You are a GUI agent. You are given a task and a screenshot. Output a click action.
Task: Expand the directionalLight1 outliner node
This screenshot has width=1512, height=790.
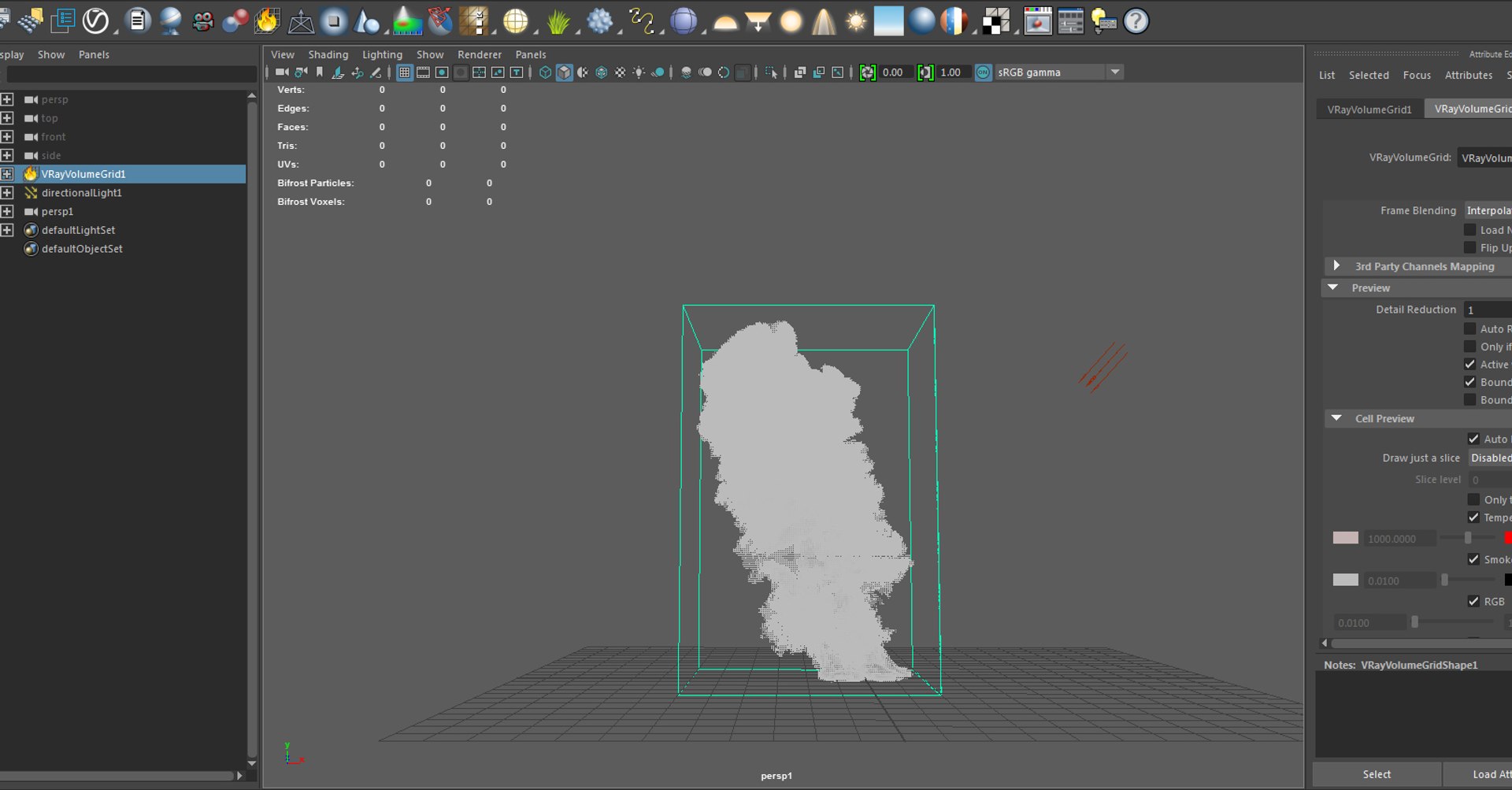7,193
